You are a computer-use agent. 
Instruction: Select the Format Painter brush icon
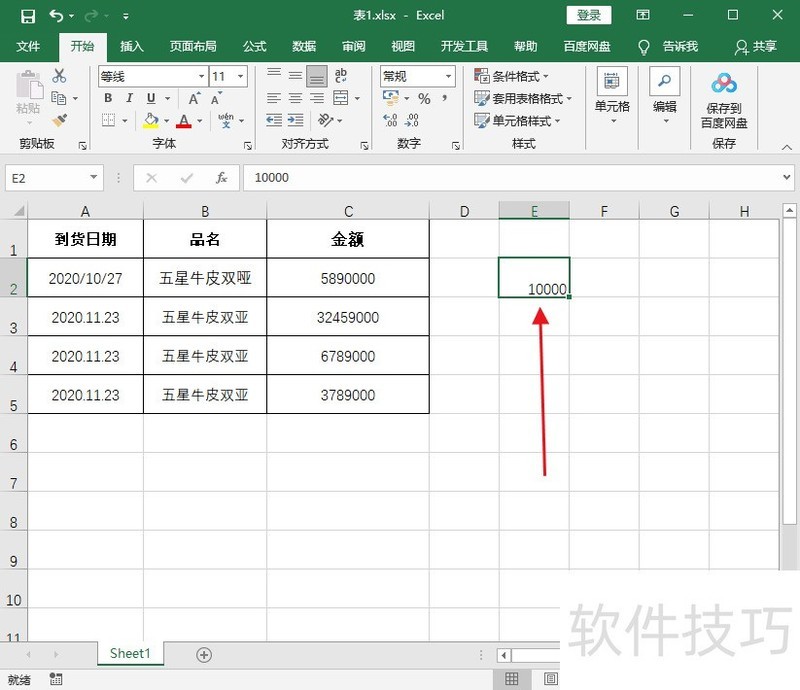59,120
